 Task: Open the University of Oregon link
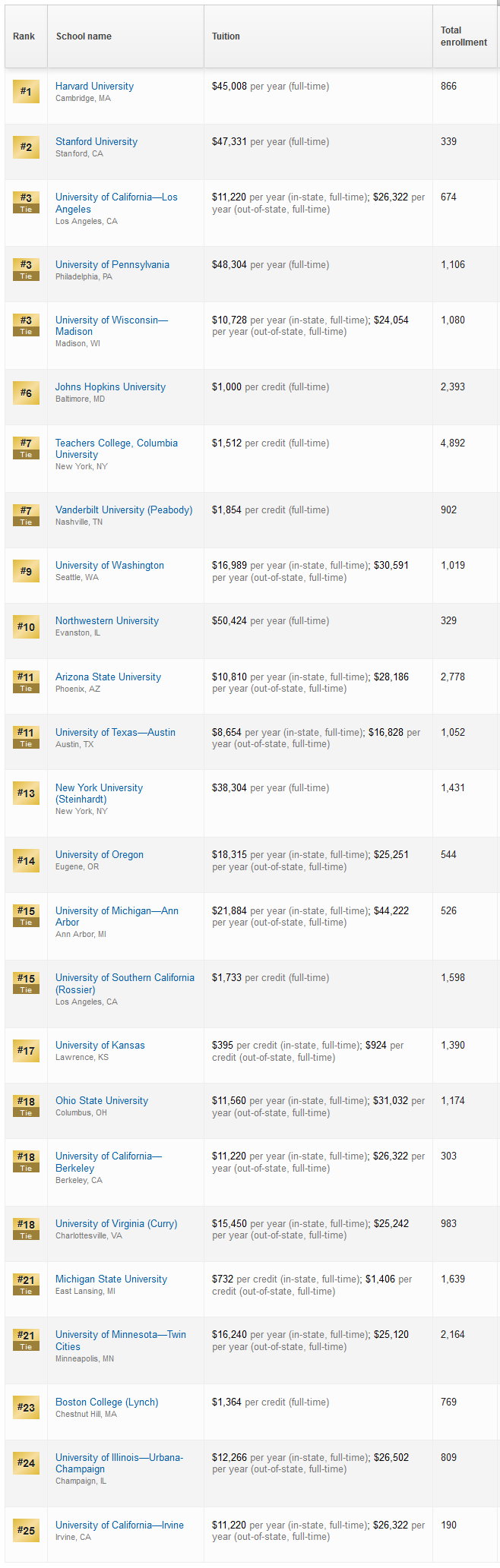click(x=100, y=855)
